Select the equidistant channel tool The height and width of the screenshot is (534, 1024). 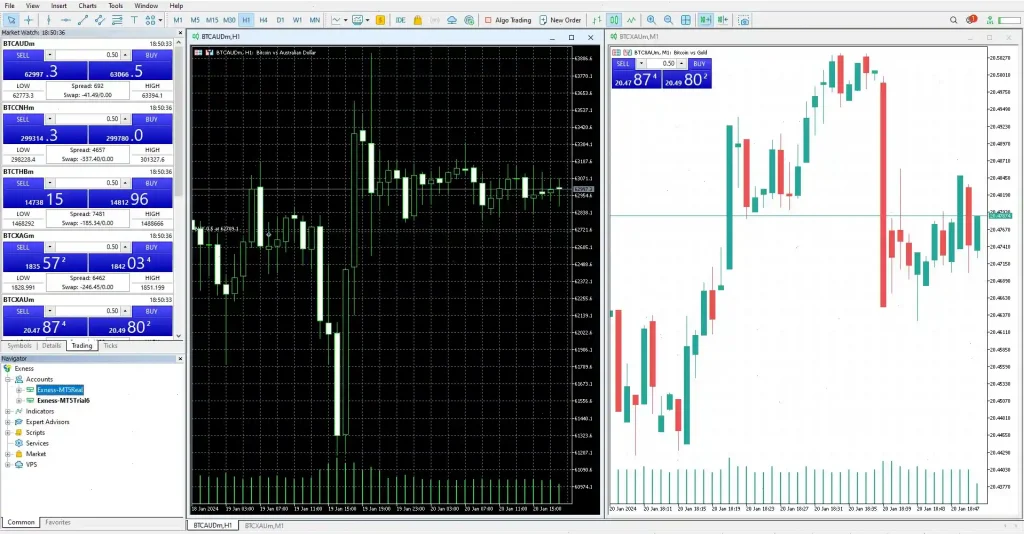pos(100,20)
